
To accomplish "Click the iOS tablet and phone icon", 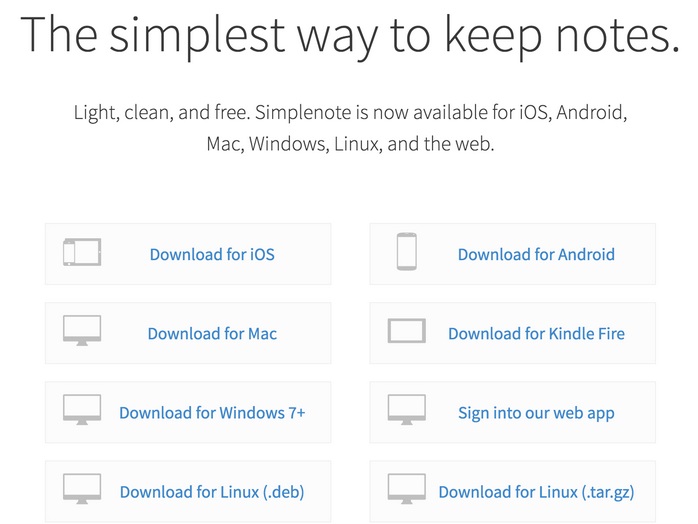I will (82, 252).
